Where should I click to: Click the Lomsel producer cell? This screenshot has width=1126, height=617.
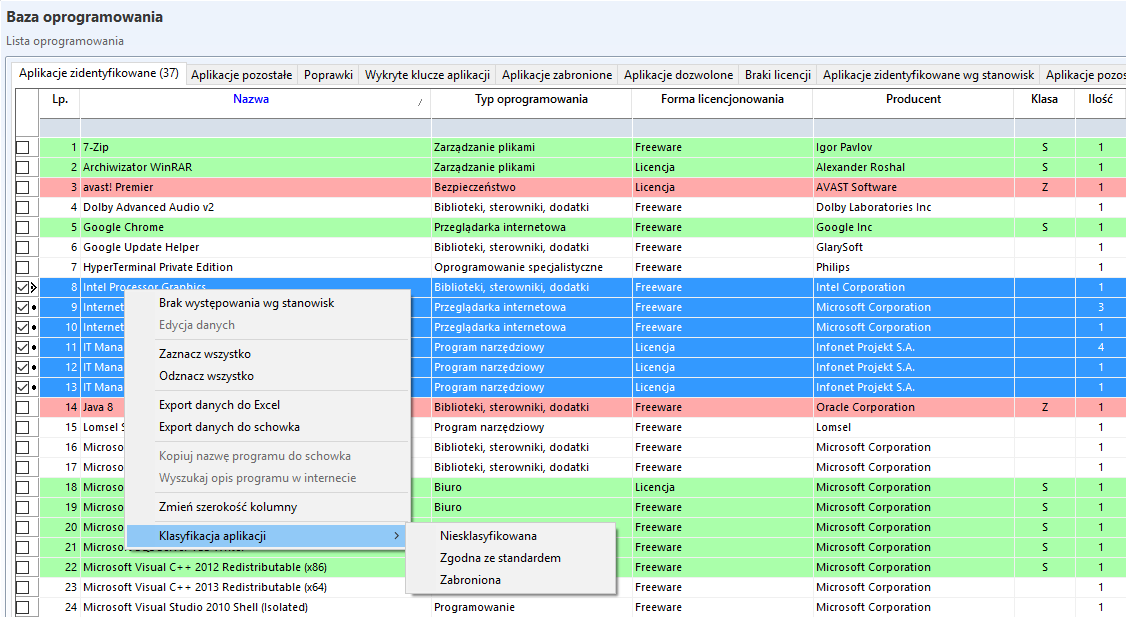click(913, 427)
